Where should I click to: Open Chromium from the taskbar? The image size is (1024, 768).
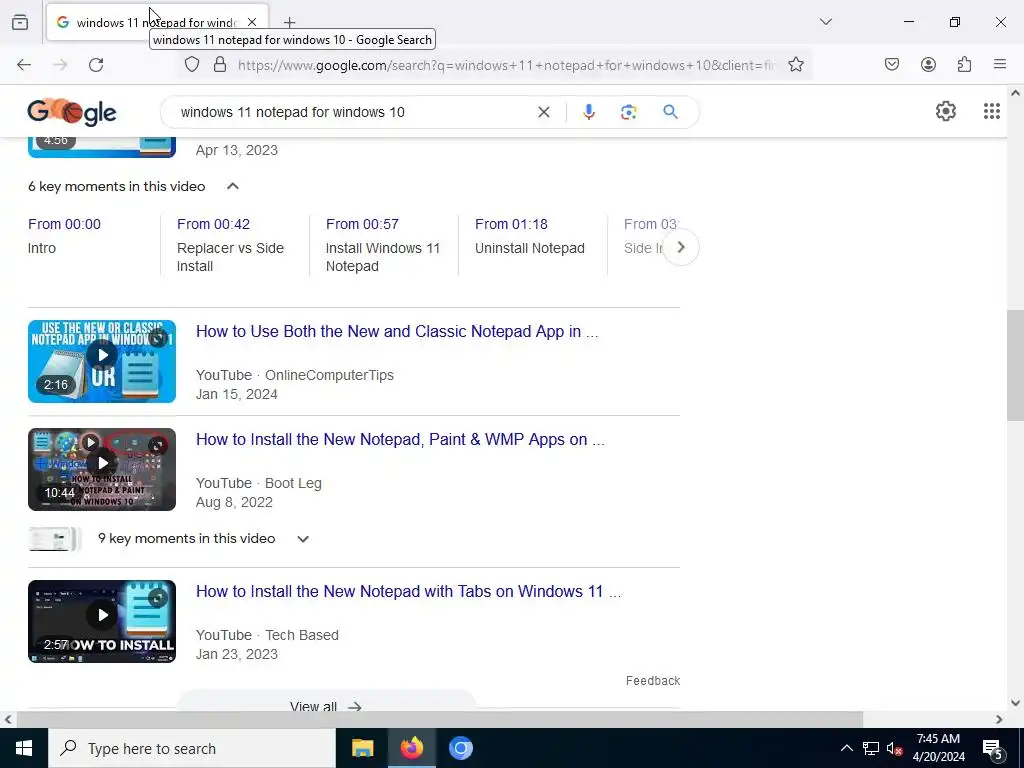tap(460, 748)
